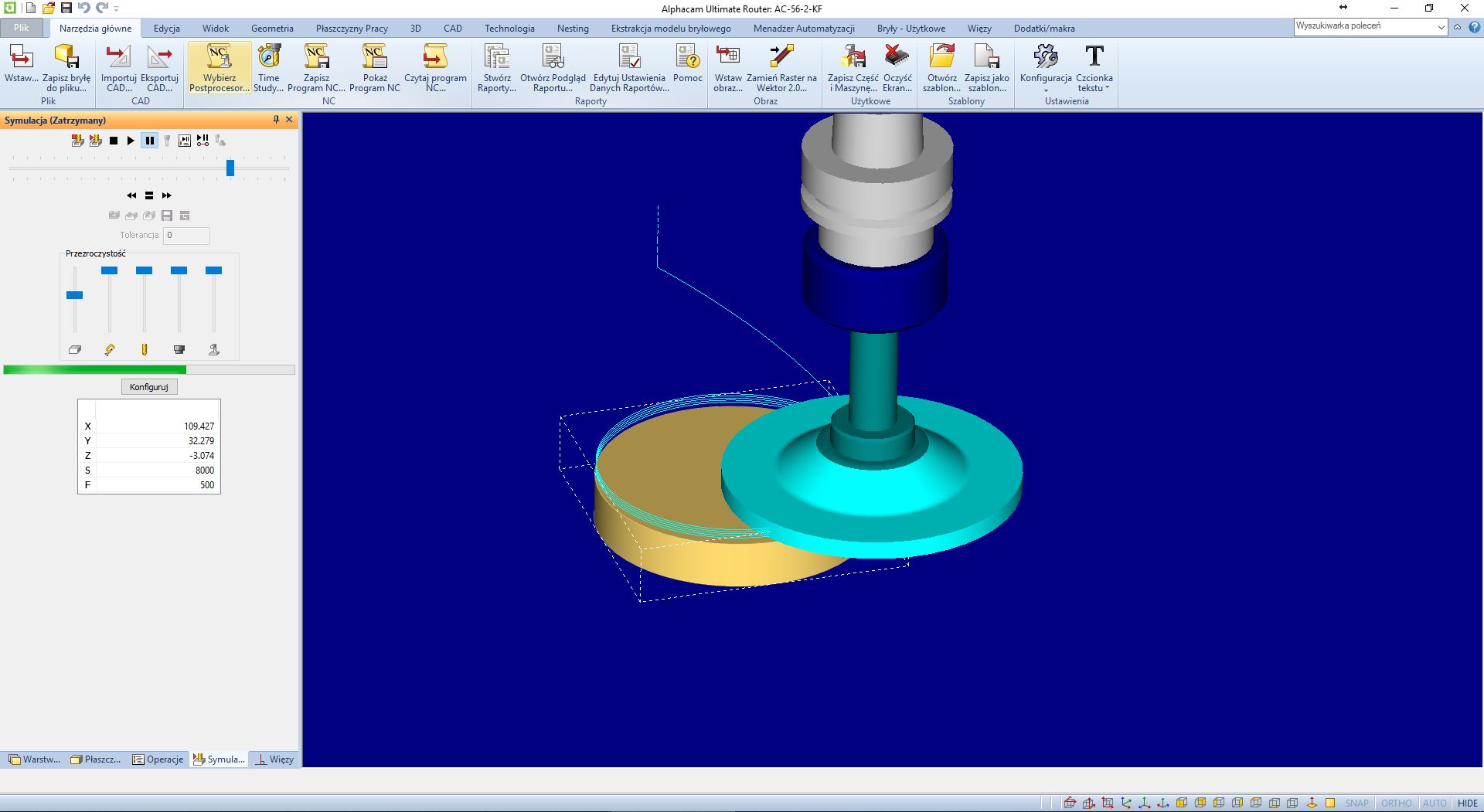This screenshot has width=1484, height=812.
Task: Open the Konfiguracja dropdown
Action: click(1046, 68)
